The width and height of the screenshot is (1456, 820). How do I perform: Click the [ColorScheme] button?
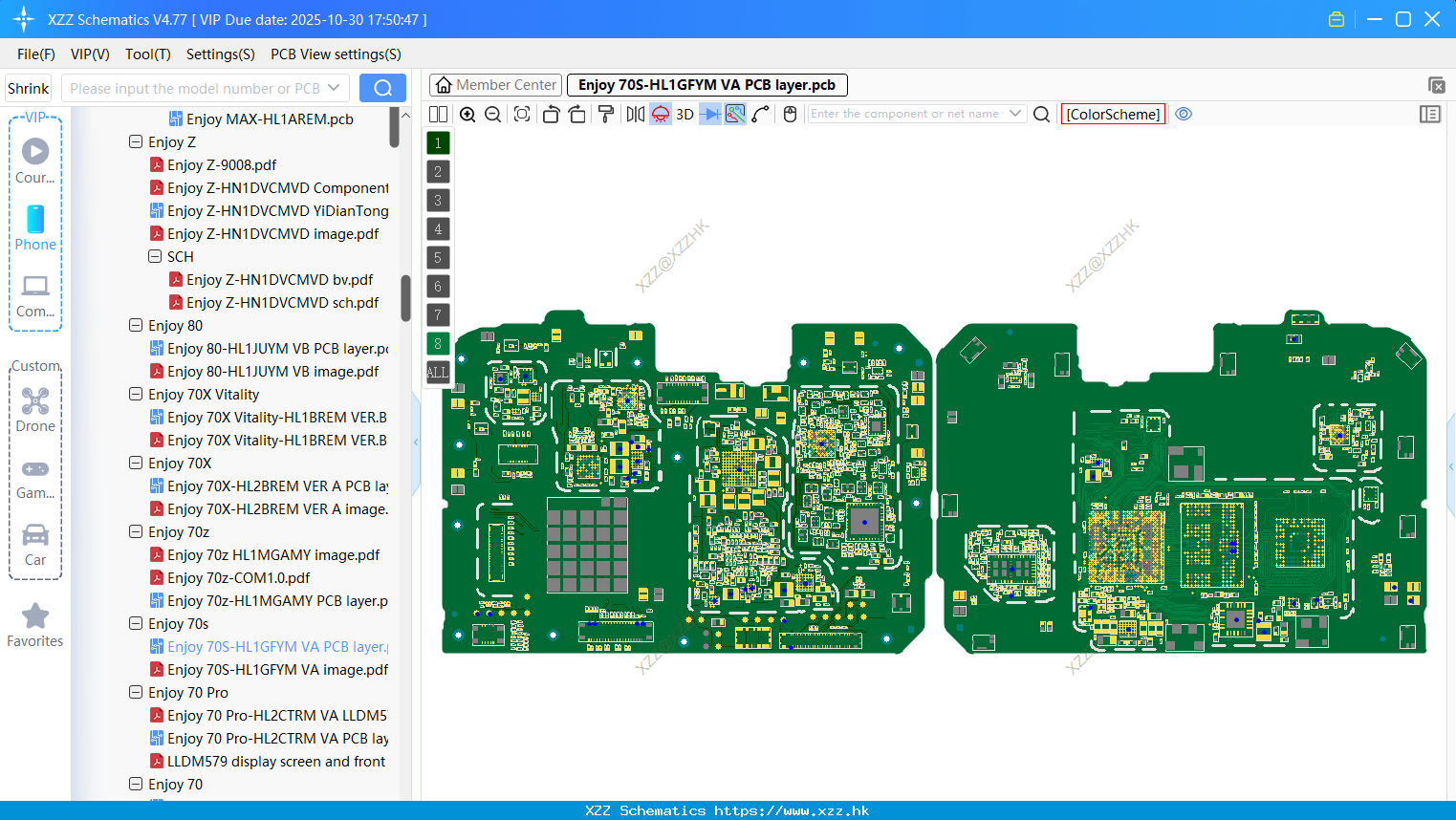click(1113, 114)
